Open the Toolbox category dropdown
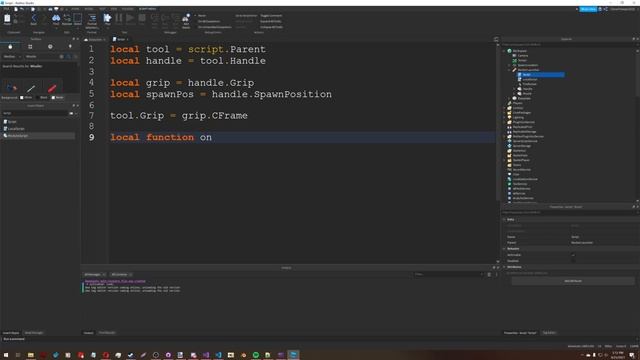The image size is (640, 360). click(x=12, y=56)
